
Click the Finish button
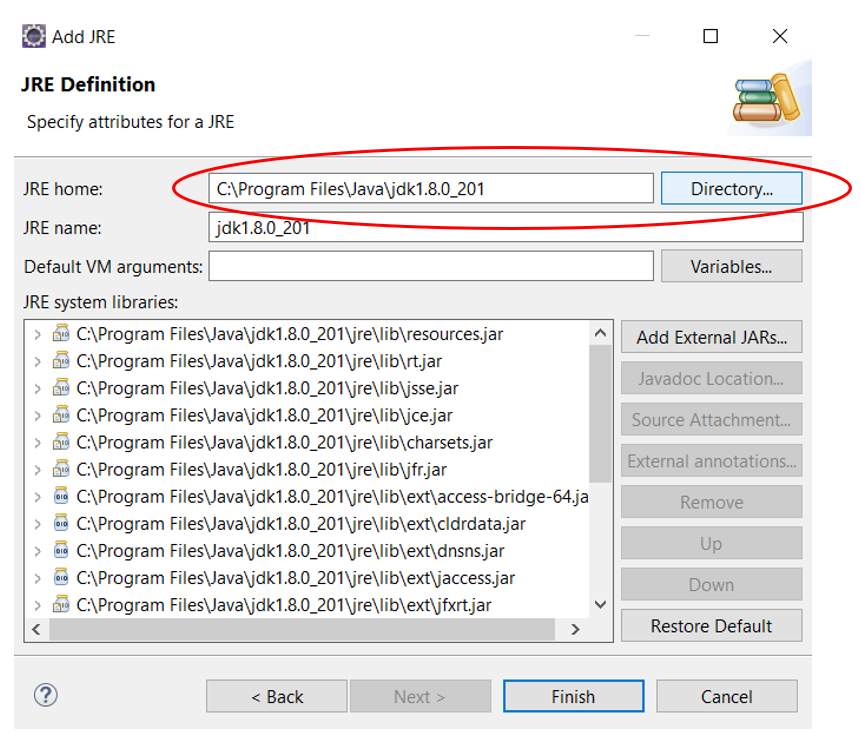(x=573, y=696)
